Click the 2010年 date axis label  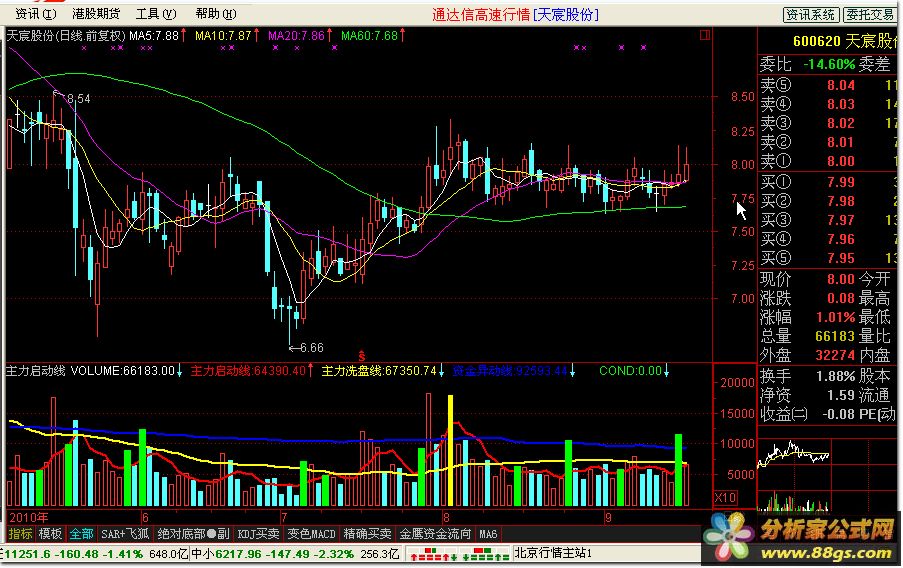point(29,517)
